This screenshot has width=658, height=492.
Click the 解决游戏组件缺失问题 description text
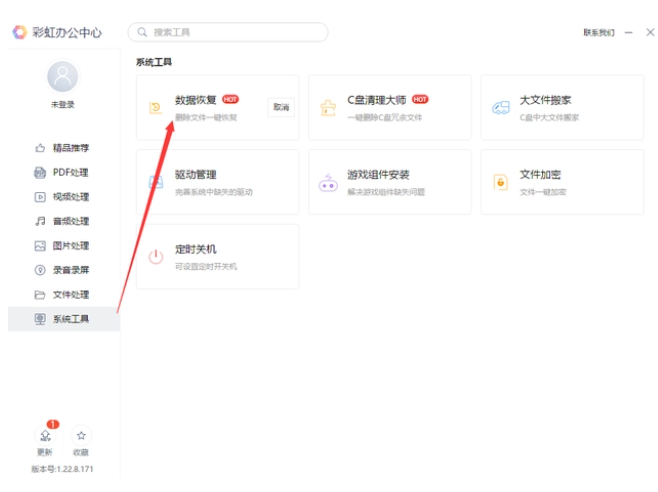click(x=386, y=192)
